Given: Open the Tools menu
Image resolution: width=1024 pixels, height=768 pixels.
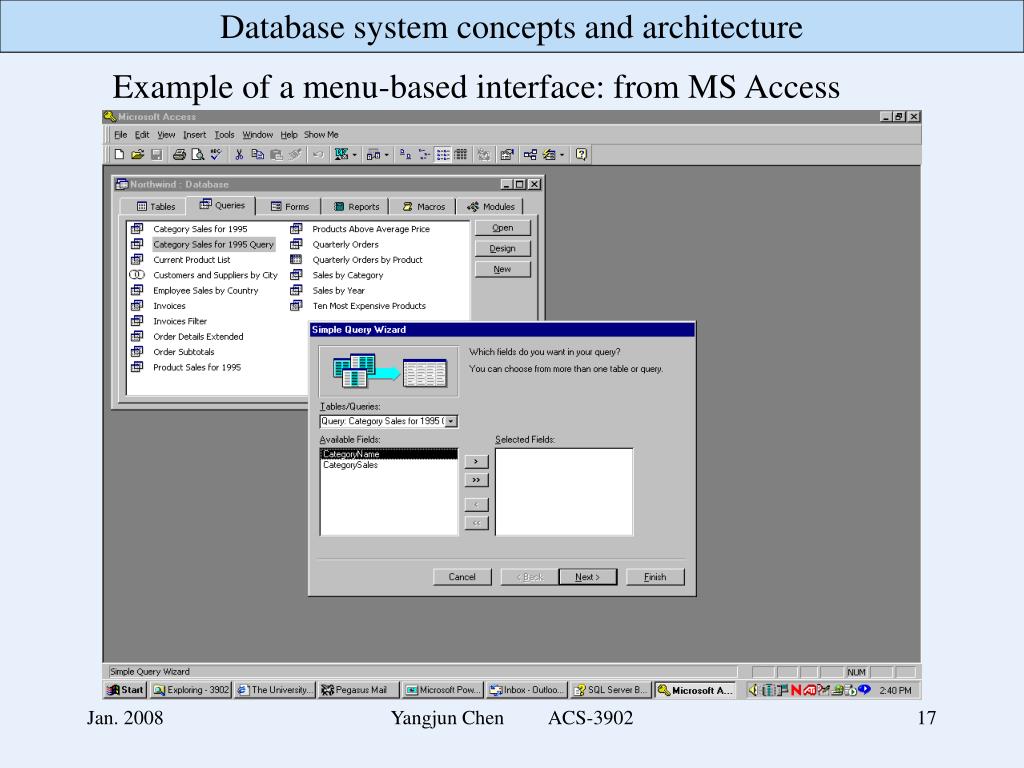Looking at the screenshot, I should click(225, 135).
